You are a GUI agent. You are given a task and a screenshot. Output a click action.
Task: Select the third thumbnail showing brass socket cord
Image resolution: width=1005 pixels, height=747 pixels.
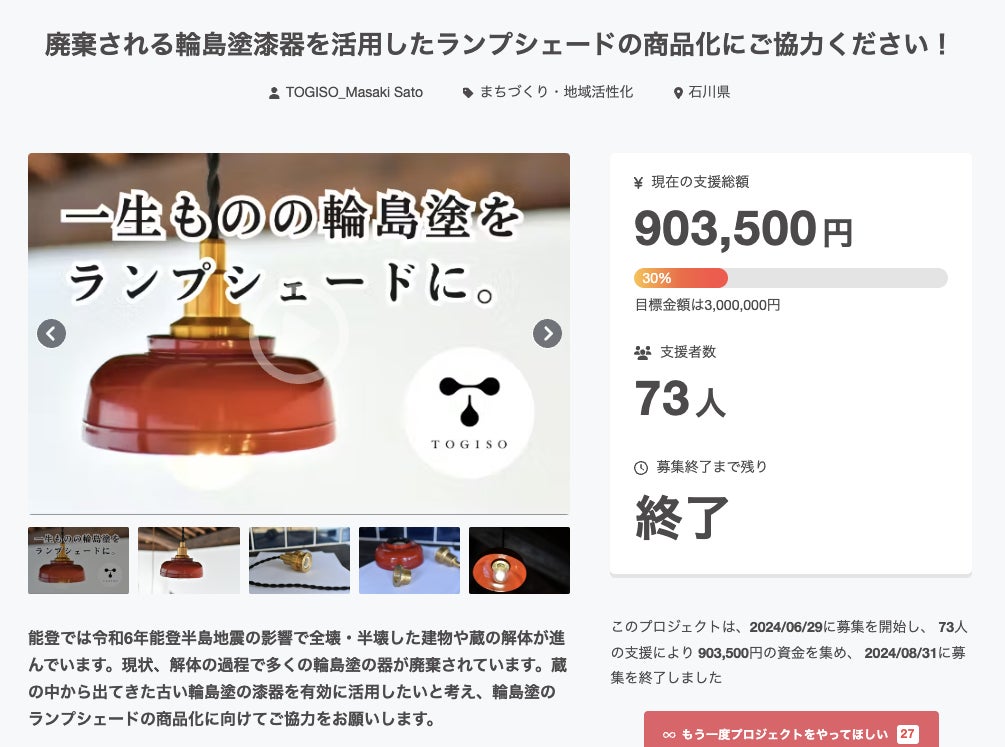click(x=299, y=560)
